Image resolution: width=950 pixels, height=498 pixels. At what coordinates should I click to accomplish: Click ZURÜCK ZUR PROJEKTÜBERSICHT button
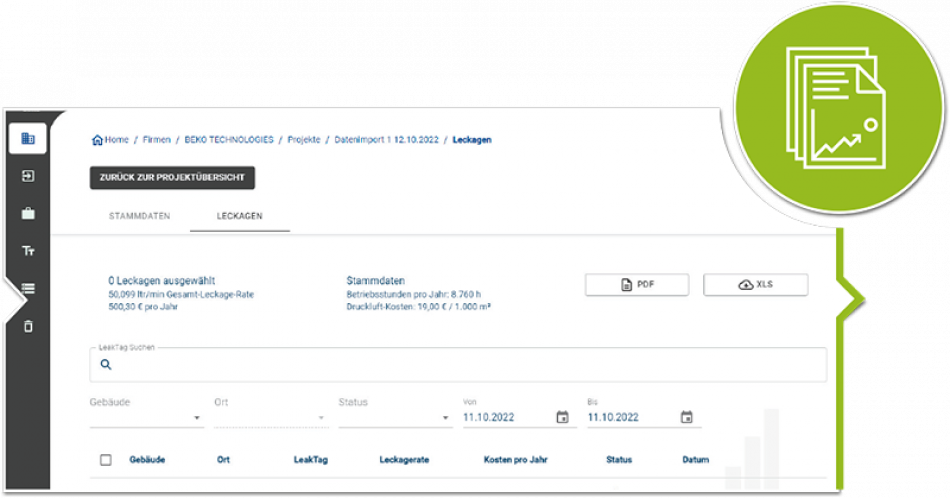click(x=172, y=178)
